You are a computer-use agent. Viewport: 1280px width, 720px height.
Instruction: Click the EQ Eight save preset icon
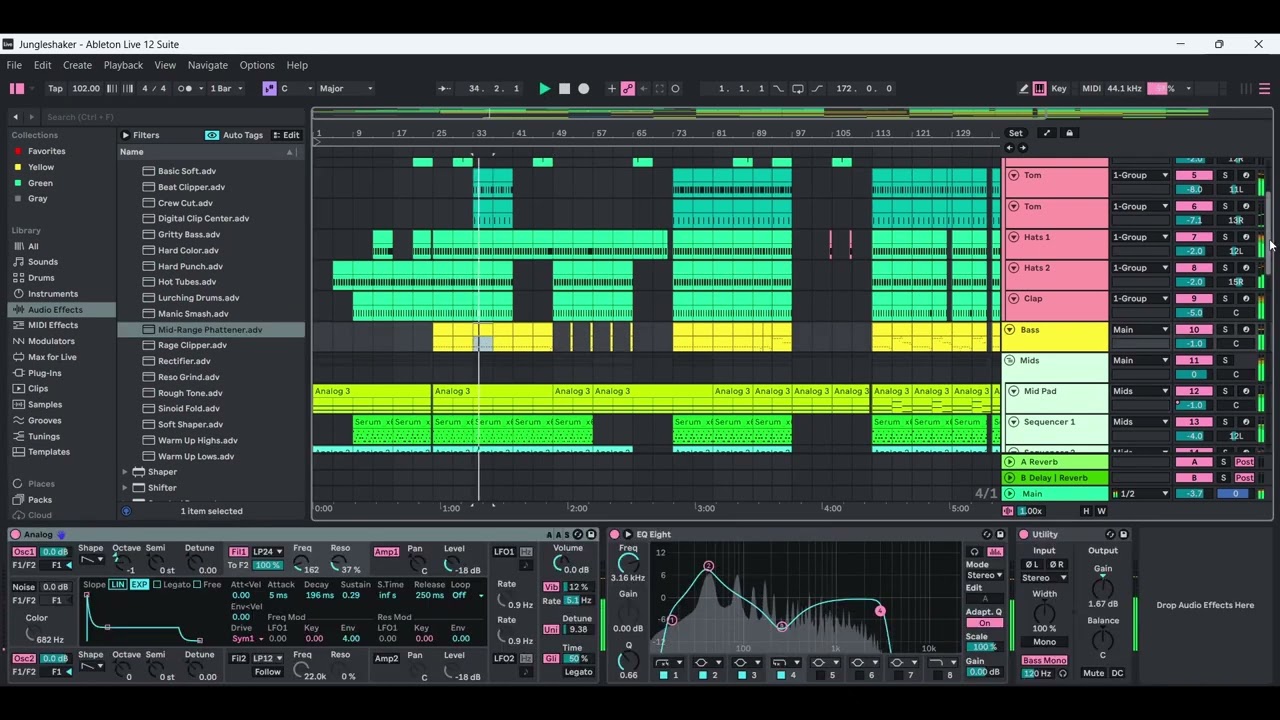pyautogui.click(x=1000, y=535)
